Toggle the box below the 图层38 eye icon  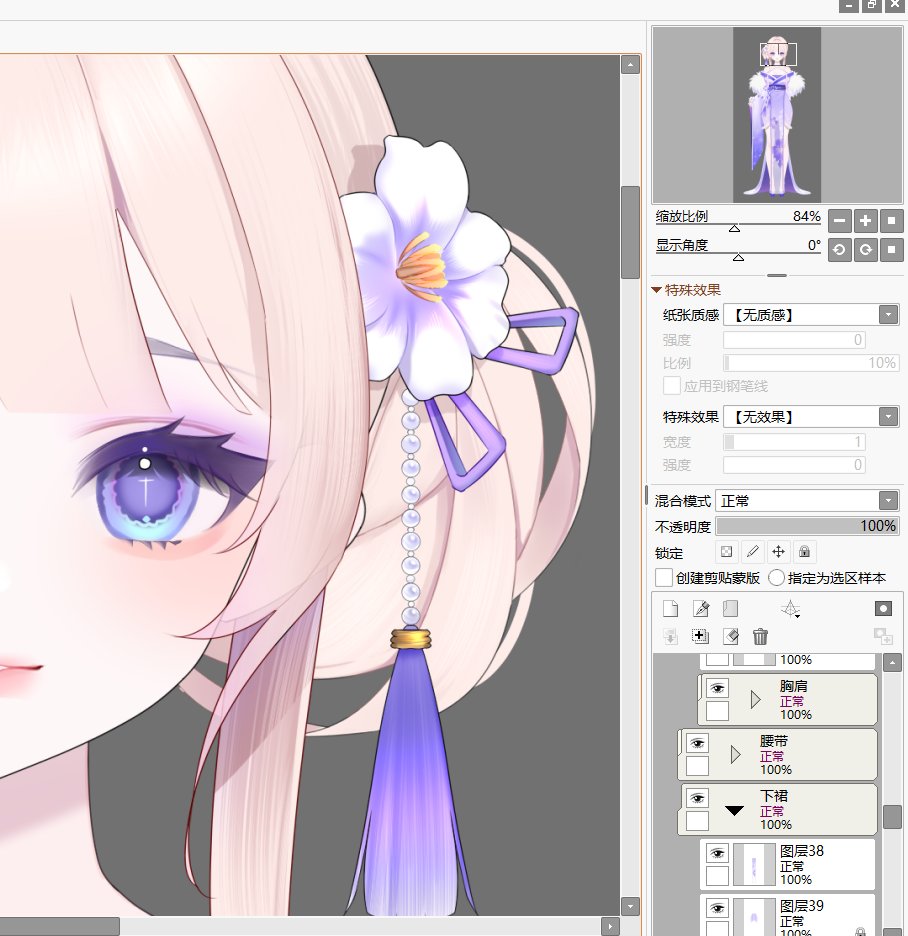718,876
